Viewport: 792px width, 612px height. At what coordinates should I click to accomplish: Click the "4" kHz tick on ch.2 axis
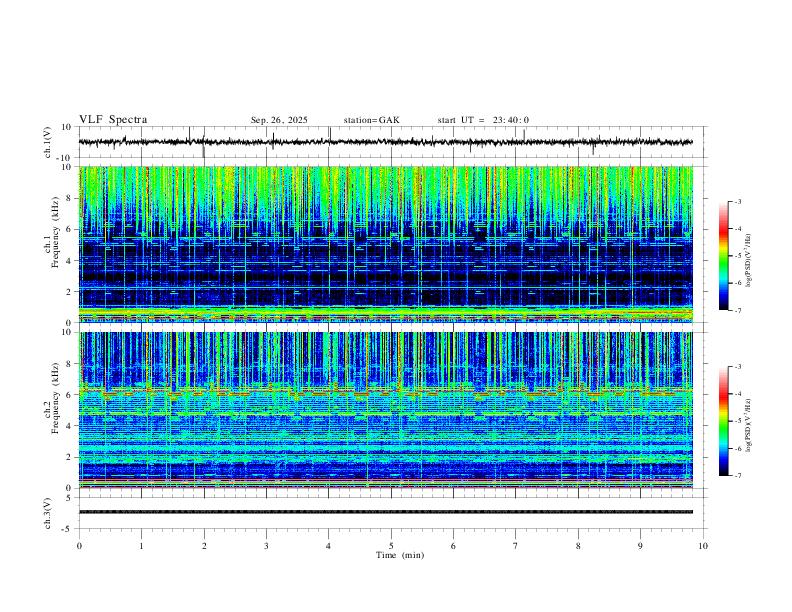click(70, 426)
